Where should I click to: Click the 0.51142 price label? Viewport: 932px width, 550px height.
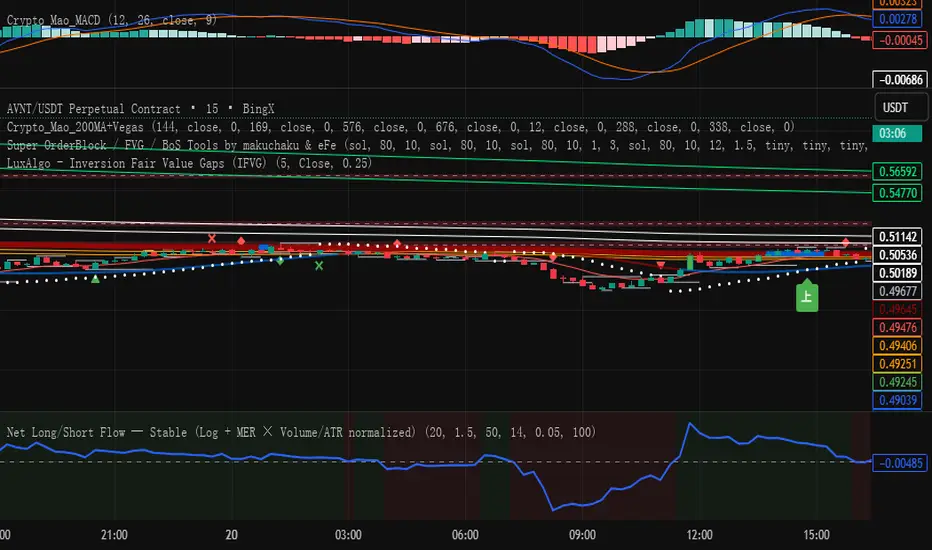[x=896, y=236]
